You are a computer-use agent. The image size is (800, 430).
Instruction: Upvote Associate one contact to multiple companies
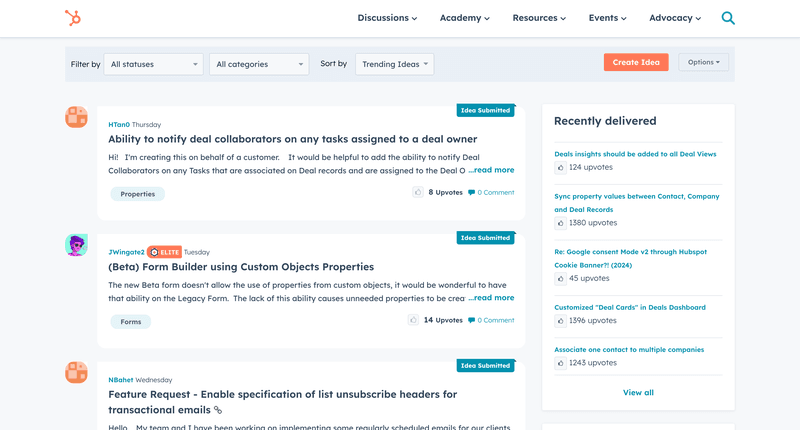point(560,363)
